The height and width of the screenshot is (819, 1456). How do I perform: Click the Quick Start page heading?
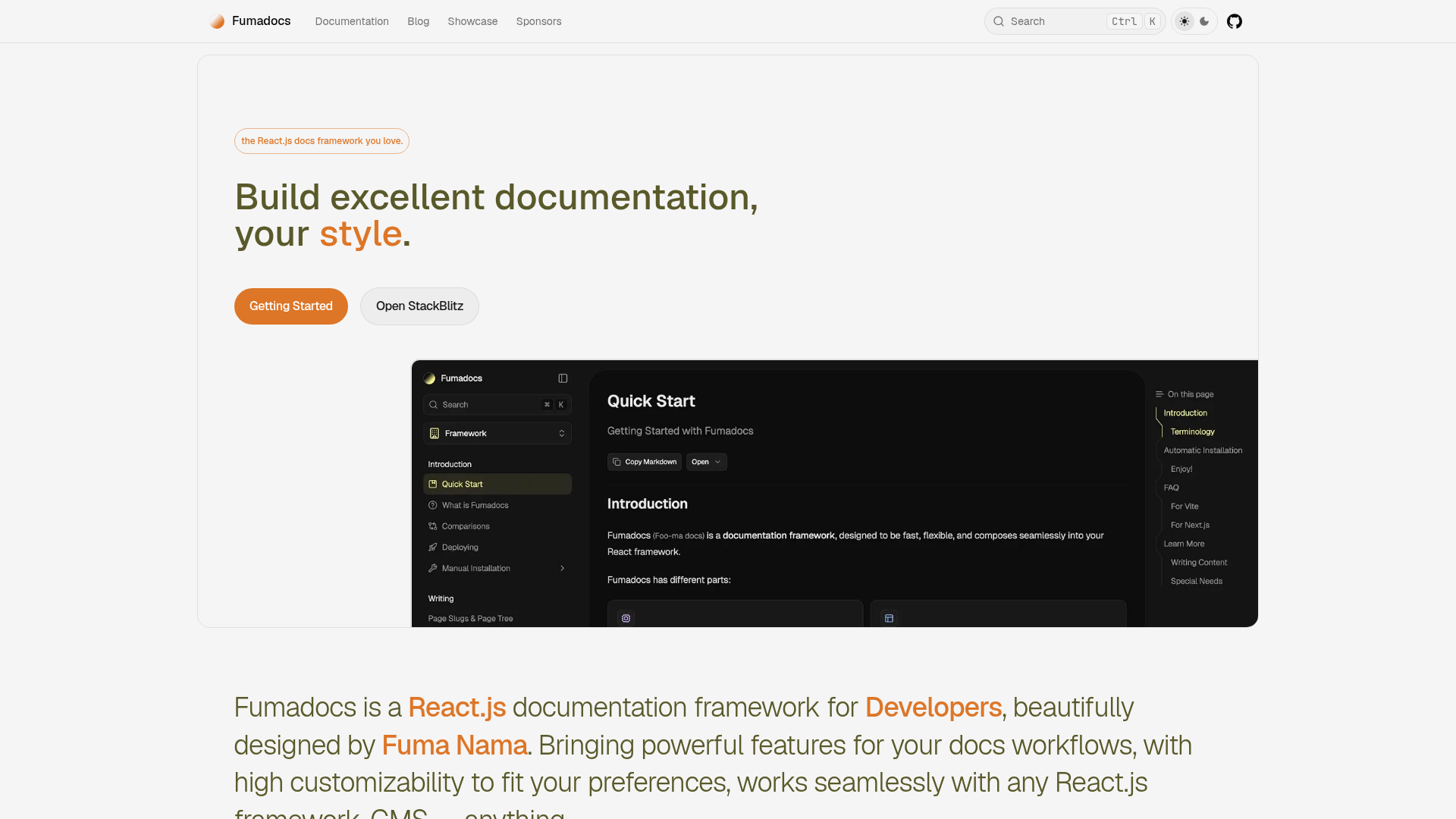[x=651, y=401]
